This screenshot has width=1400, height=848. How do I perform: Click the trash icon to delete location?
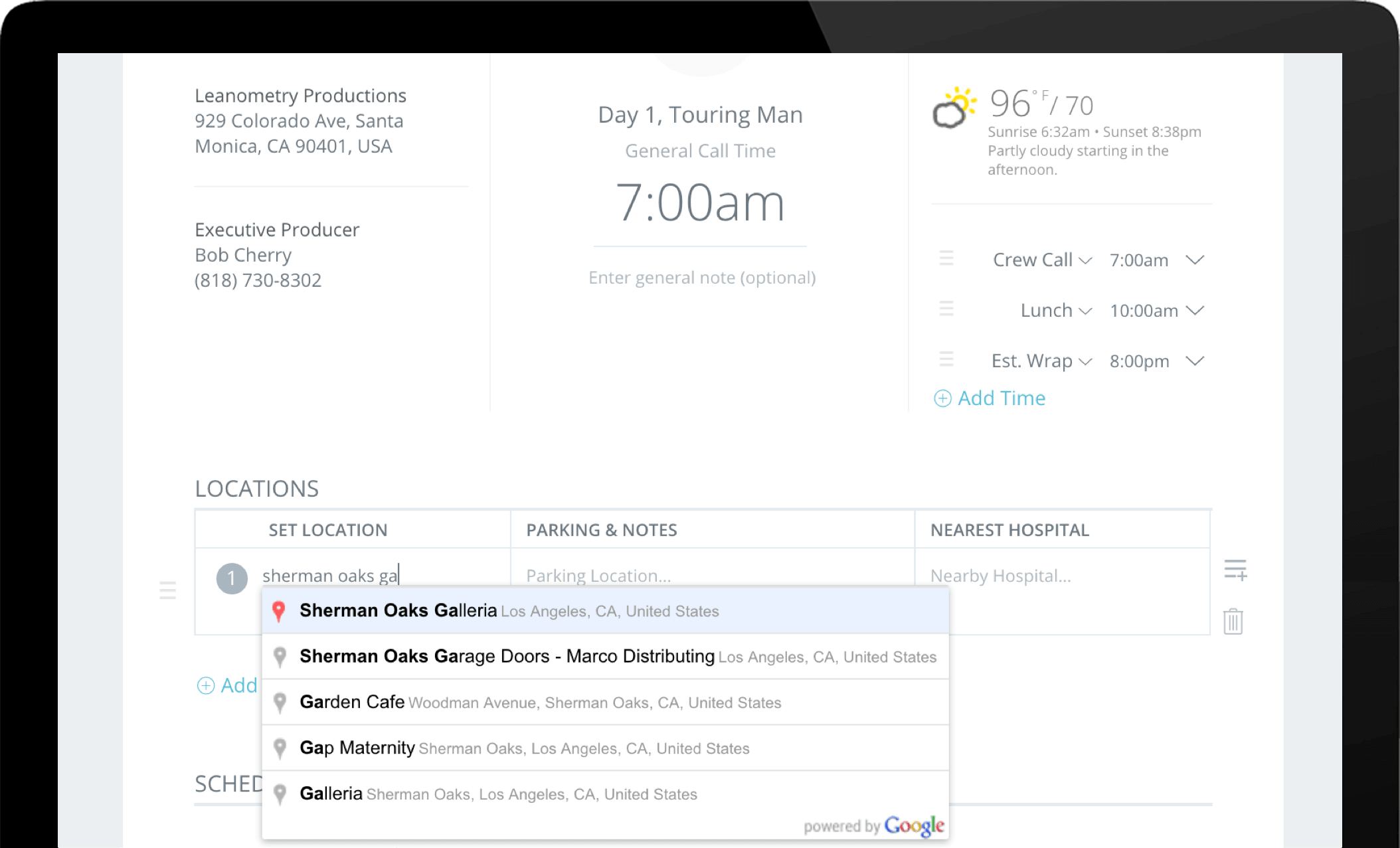point(1233,622)
